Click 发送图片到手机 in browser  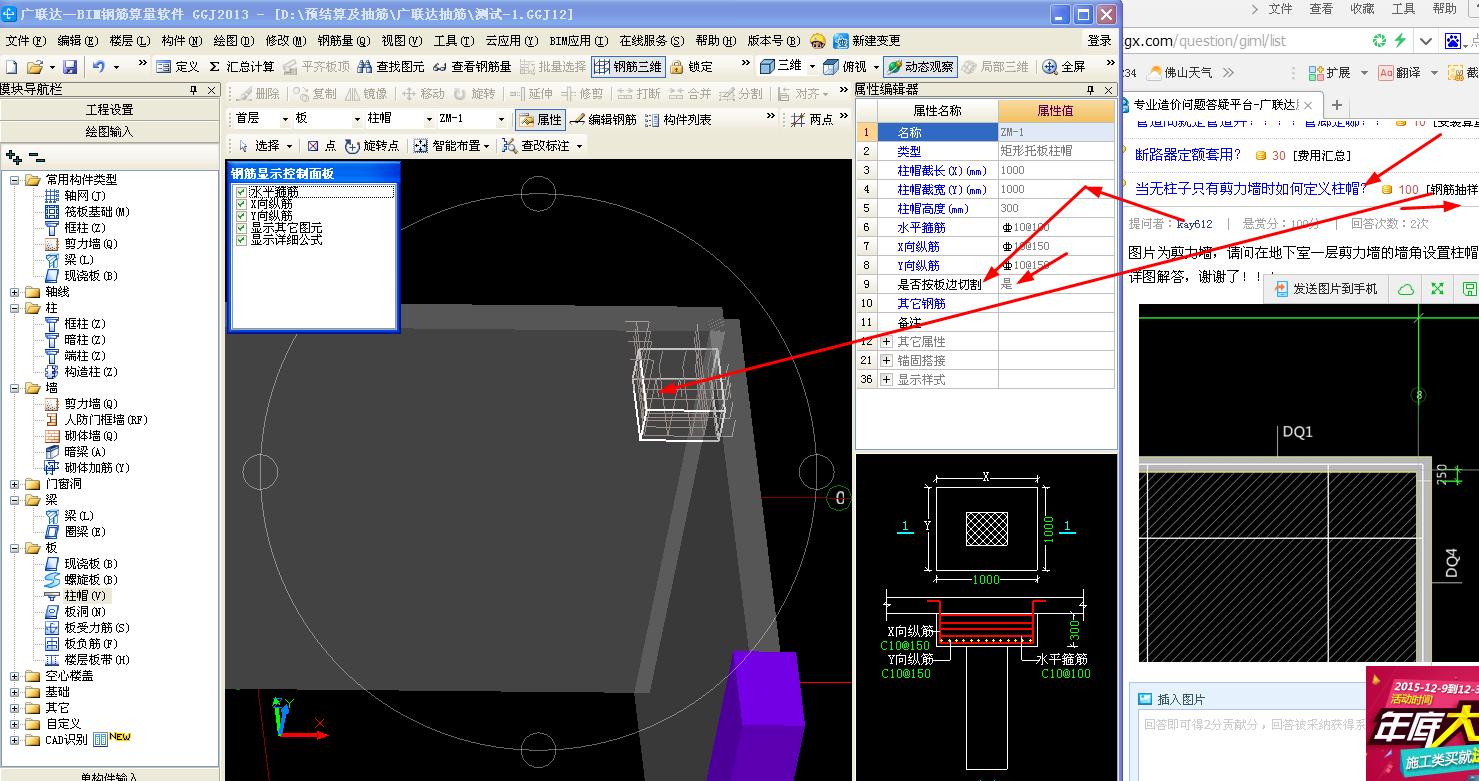1325,289
